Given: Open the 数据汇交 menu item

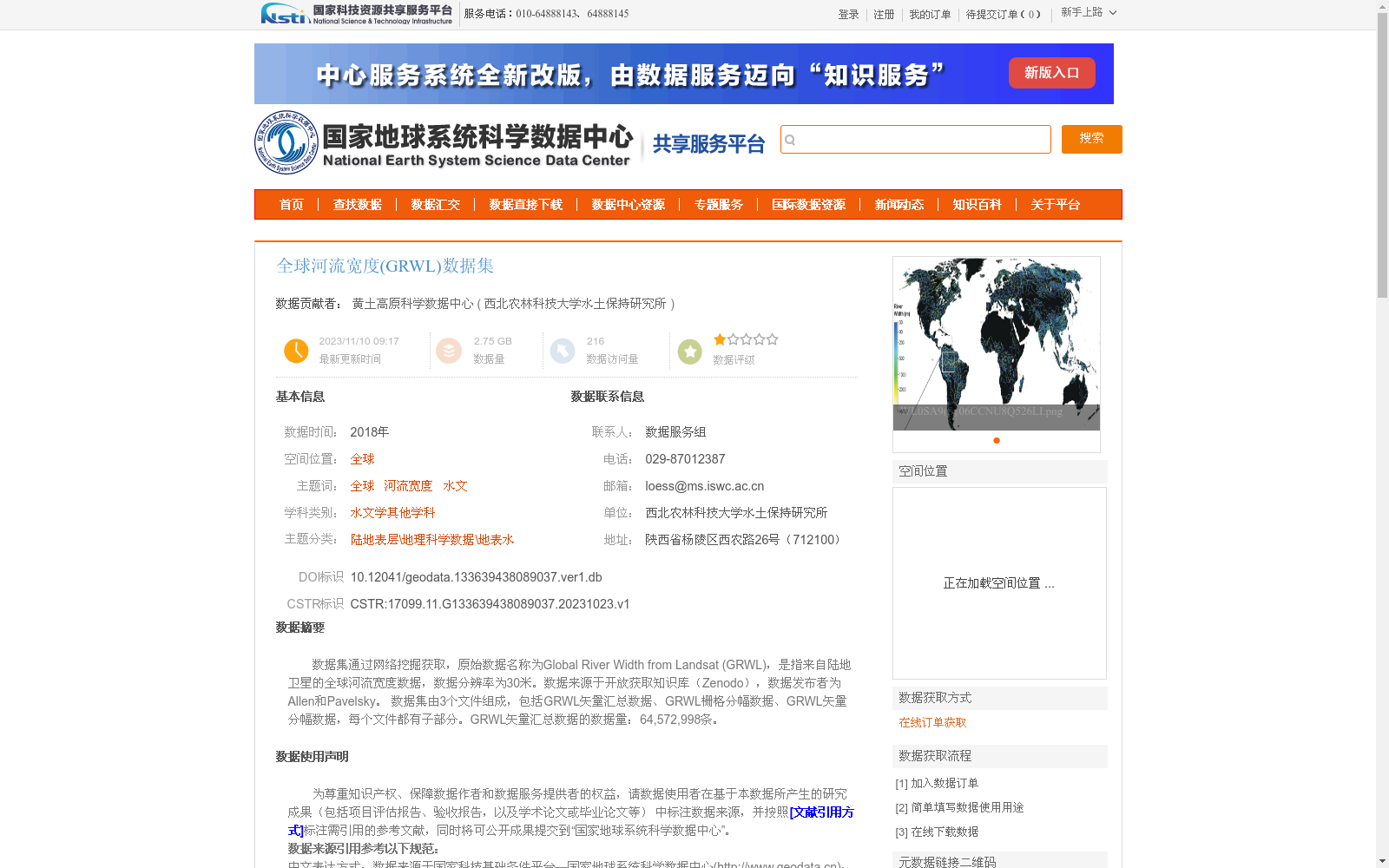Looking at the screenshot, I should pos(436,205).
